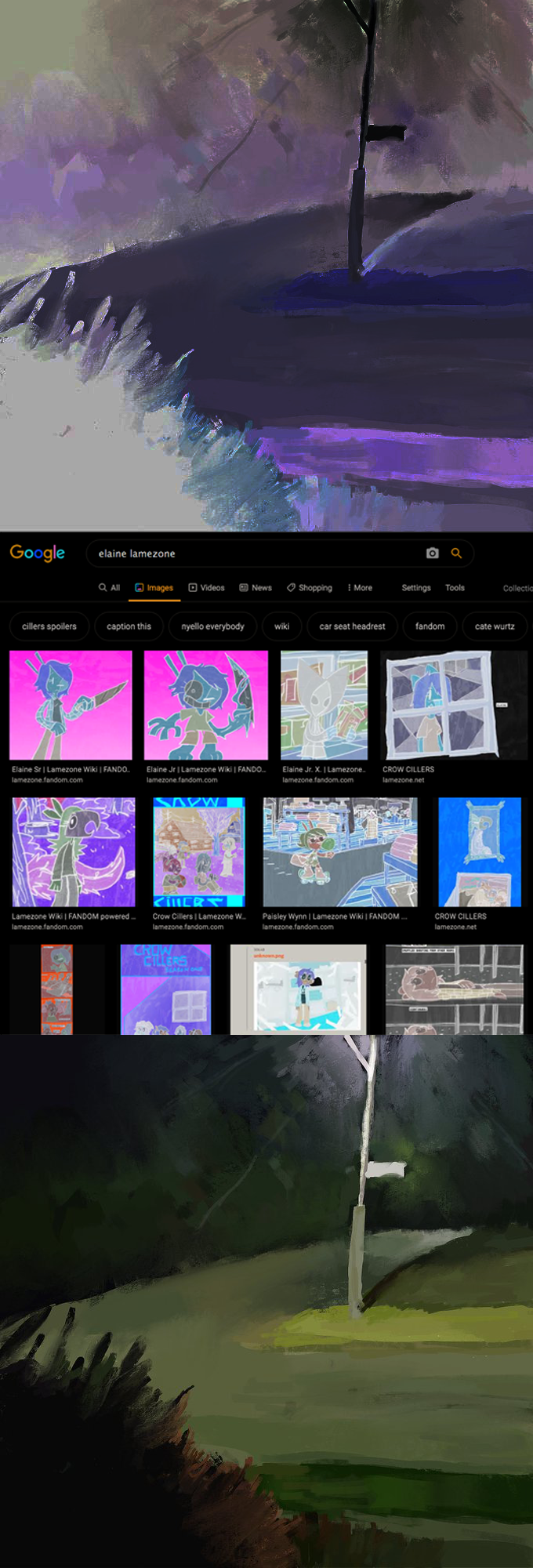
Task: Click the 'Crow Cillers | Lamezone W...' result link
Action: point(199,916)
